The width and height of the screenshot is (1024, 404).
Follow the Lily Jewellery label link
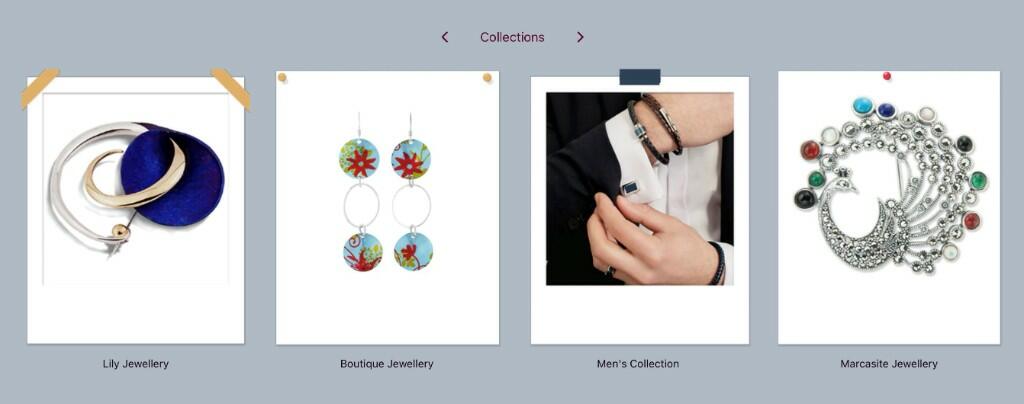click(136, 364)
